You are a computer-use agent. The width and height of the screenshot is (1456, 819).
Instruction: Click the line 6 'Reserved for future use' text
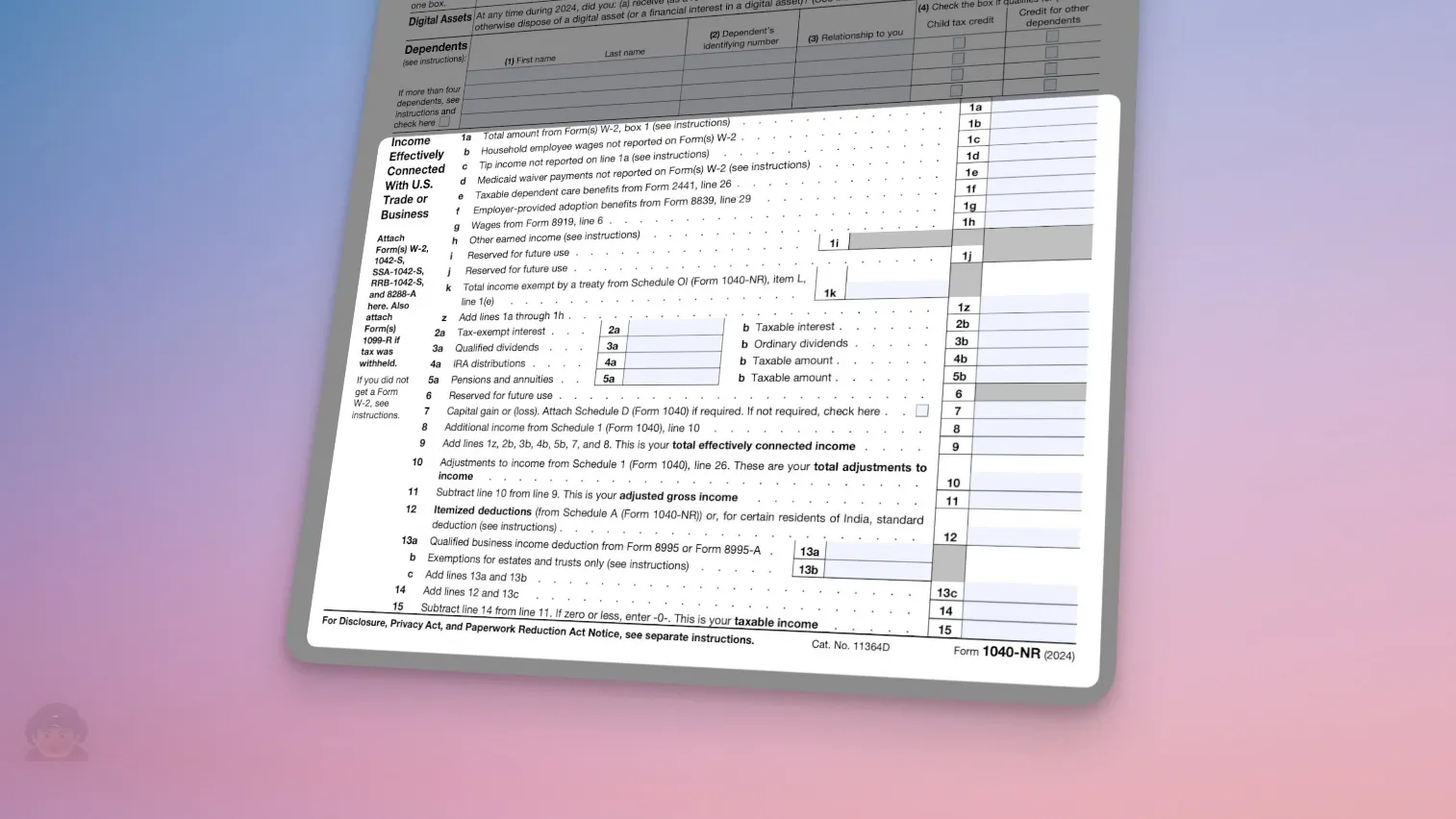click(500, 395)
